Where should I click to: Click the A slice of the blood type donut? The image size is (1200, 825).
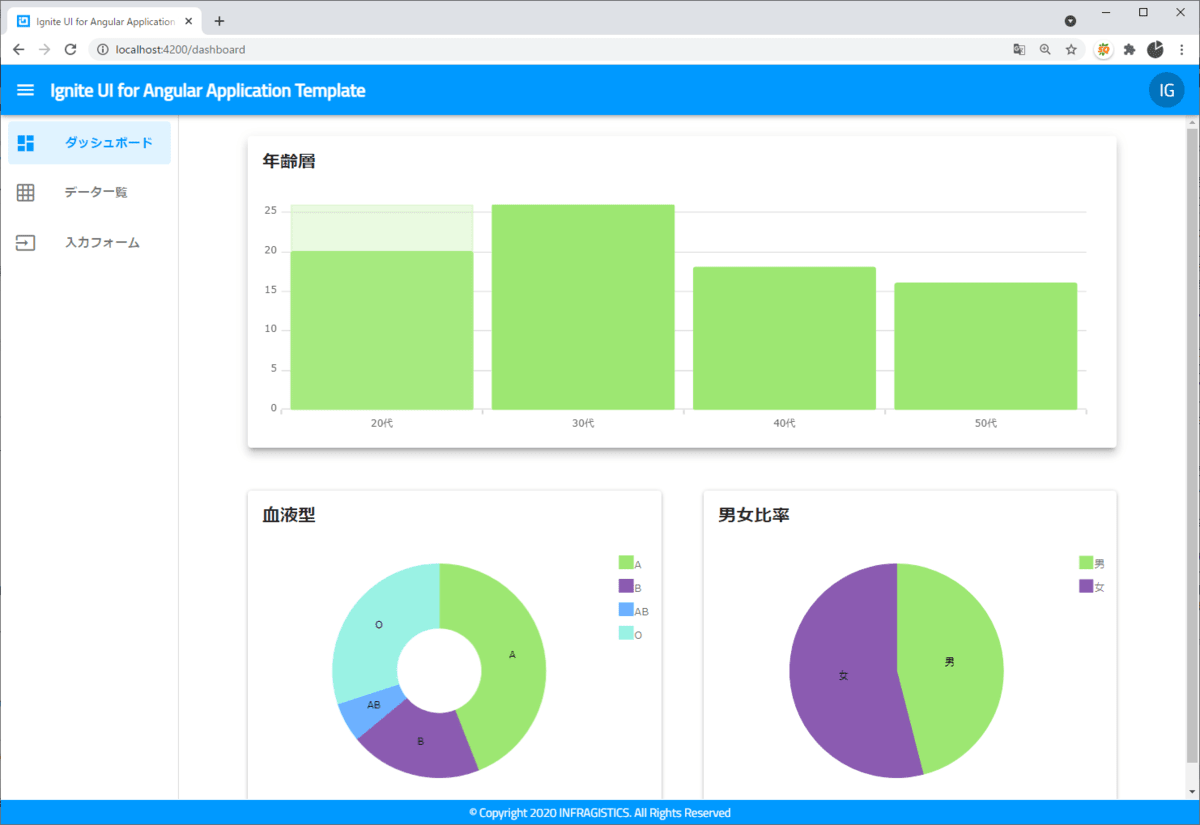tap(512, 655)
